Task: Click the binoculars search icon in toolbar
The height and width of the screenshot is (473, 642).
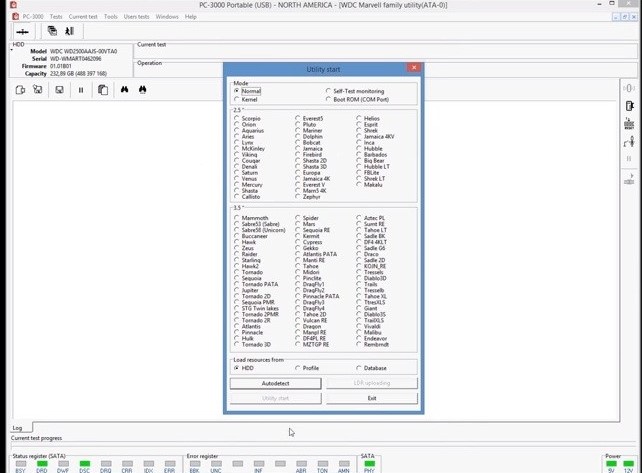Action: point(125,90)
